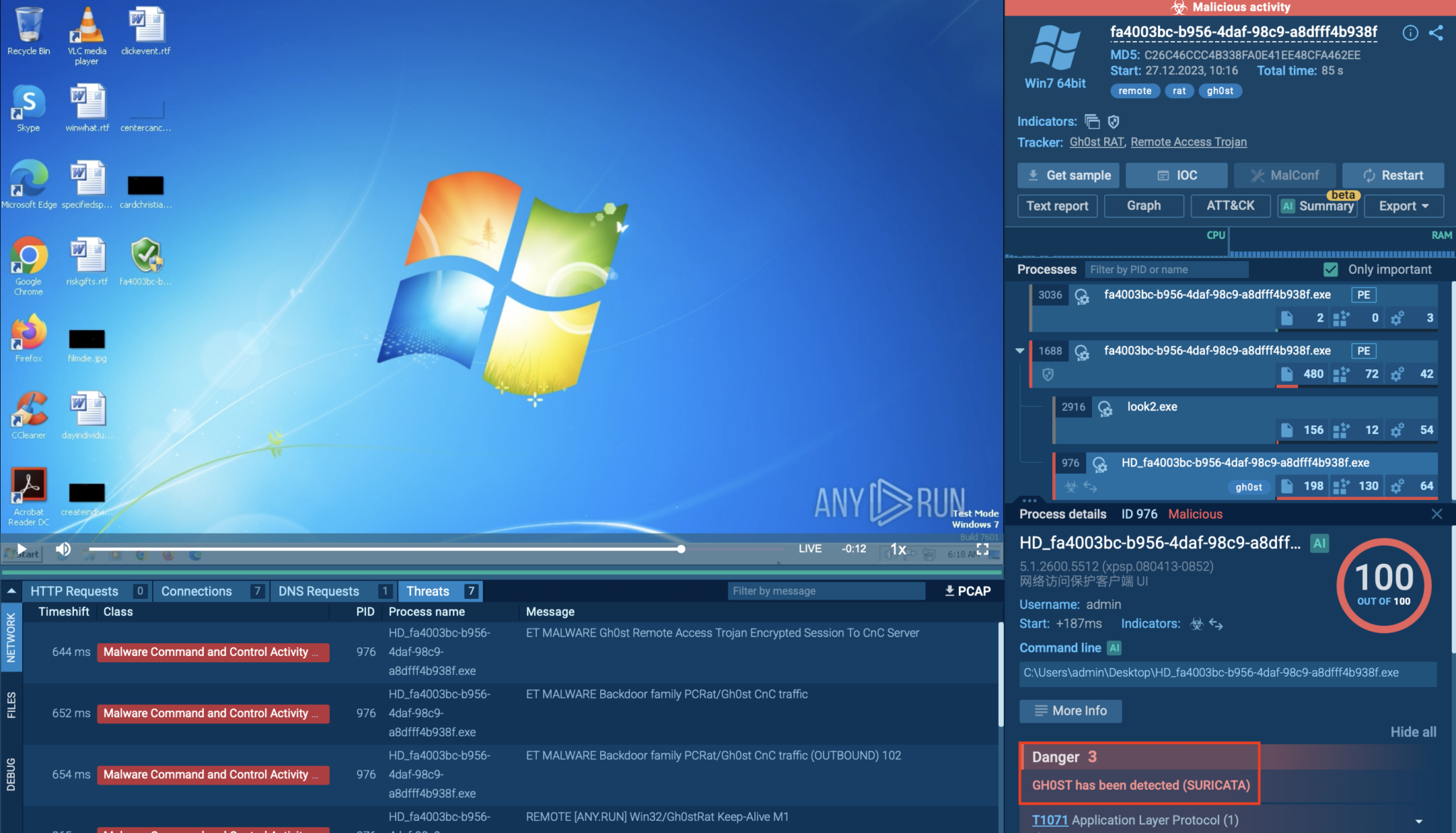Expand the T1071 Application Layer Protocol row
1456x833 pixels.
tap(1418, 820)
